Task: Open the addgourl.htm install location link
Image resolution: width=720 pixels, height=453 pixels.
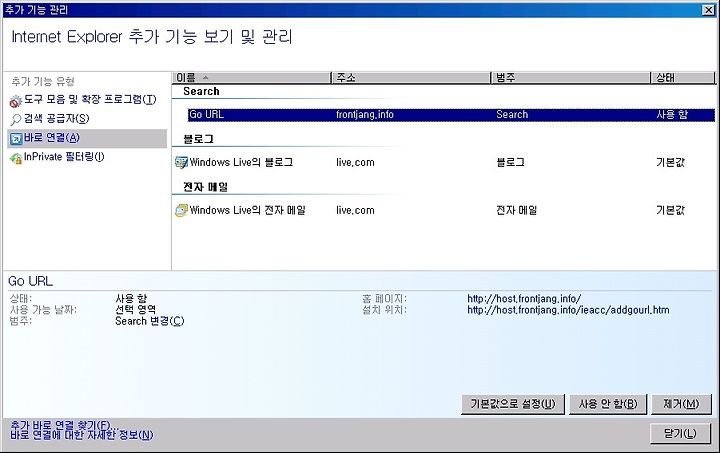Action: click(568, 310)
